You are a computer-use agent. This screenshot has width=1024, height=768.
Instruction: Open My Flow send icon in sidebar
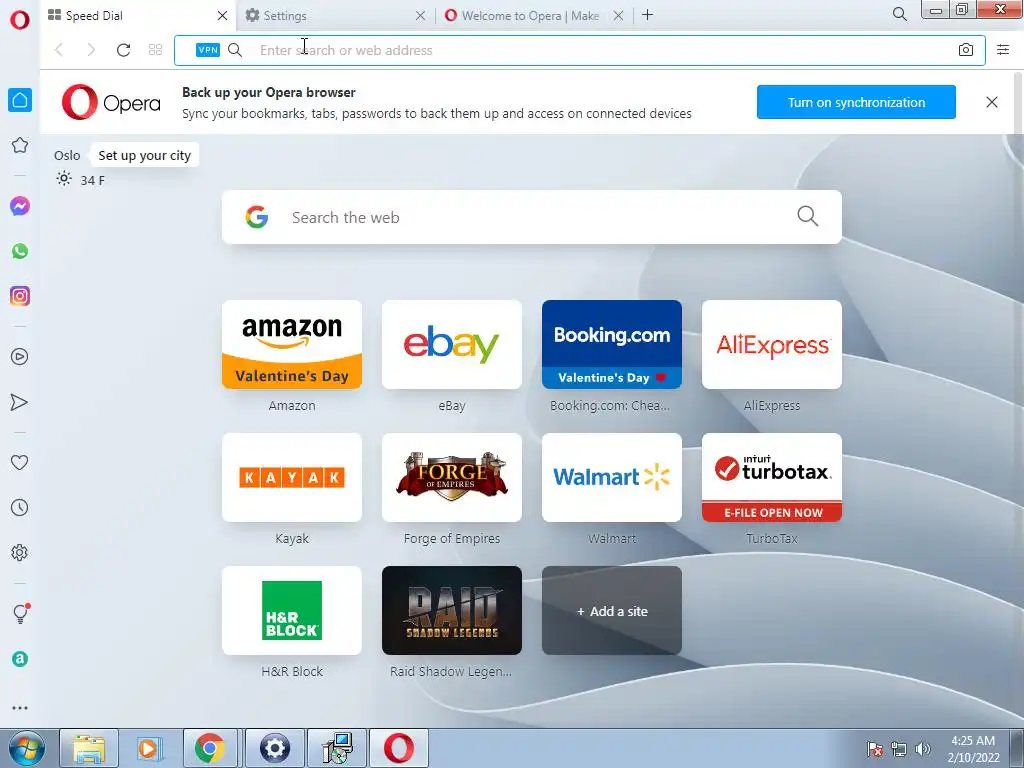tap(20, 402)
